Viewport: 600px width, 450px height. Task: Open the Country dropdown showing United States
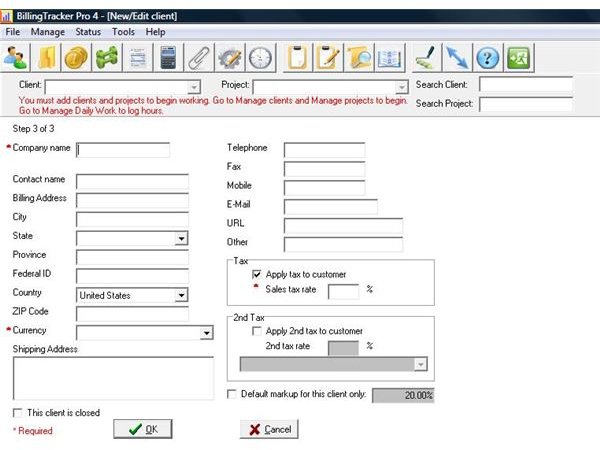181,295
